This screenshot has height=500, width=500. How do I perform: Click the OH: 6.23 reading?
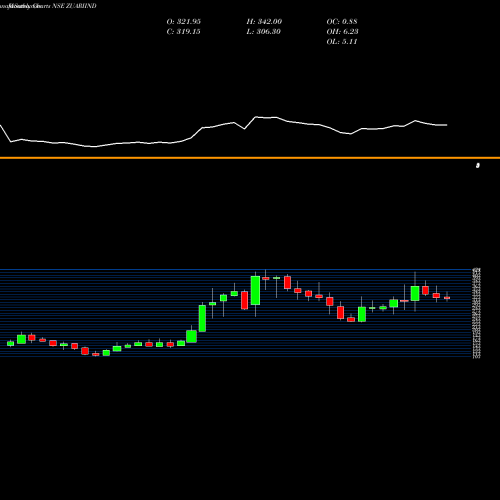[x=342, y=32]
